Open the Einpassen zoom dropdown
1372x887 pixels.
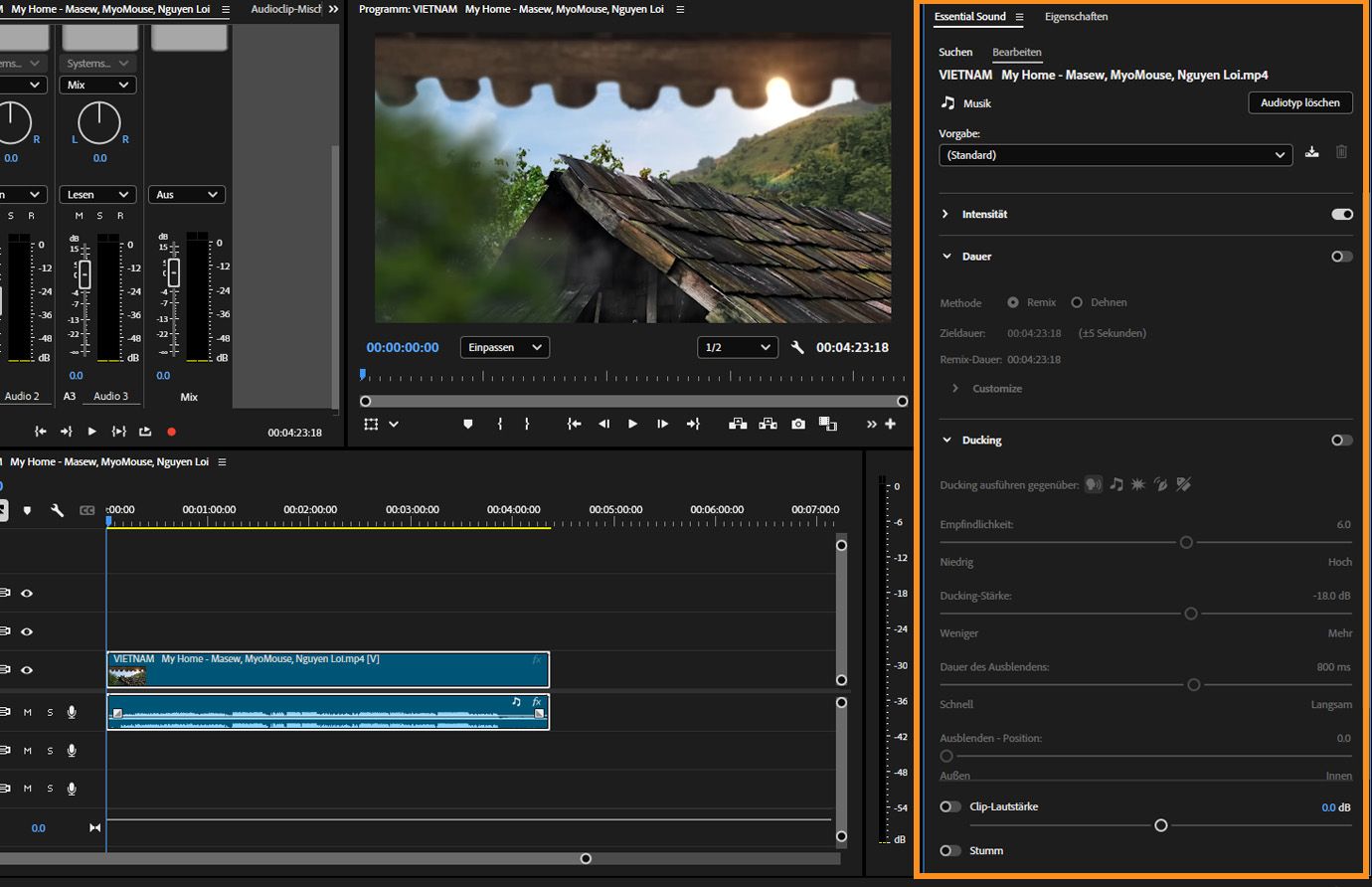[x=504, y=347]
